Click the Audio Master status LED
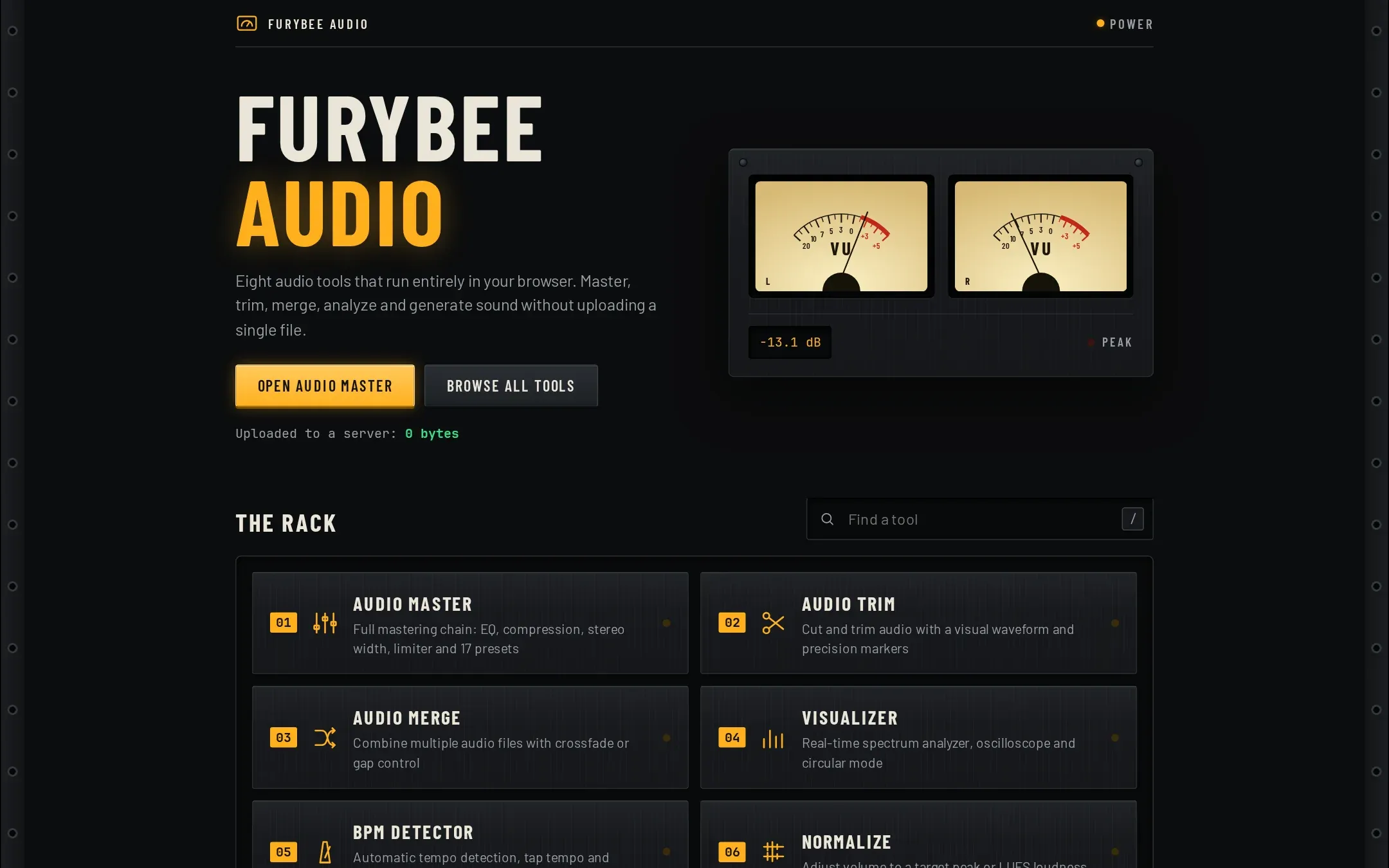The width and height of the screenshot is (1389, 868). (x=667, y=623)
